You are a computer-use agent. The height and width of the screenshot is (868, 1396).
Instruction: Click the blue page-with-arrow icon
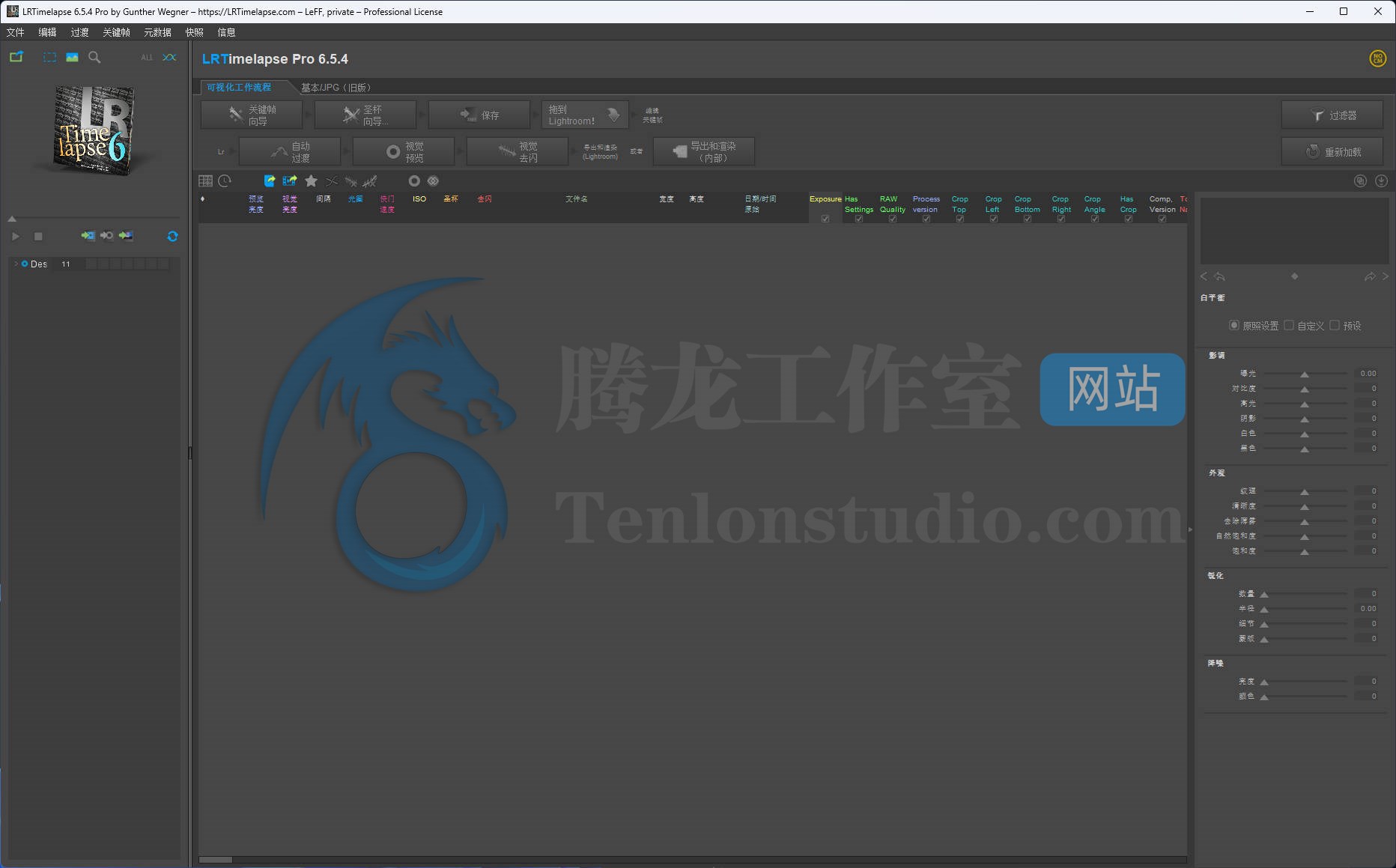[x=270, y=181]
